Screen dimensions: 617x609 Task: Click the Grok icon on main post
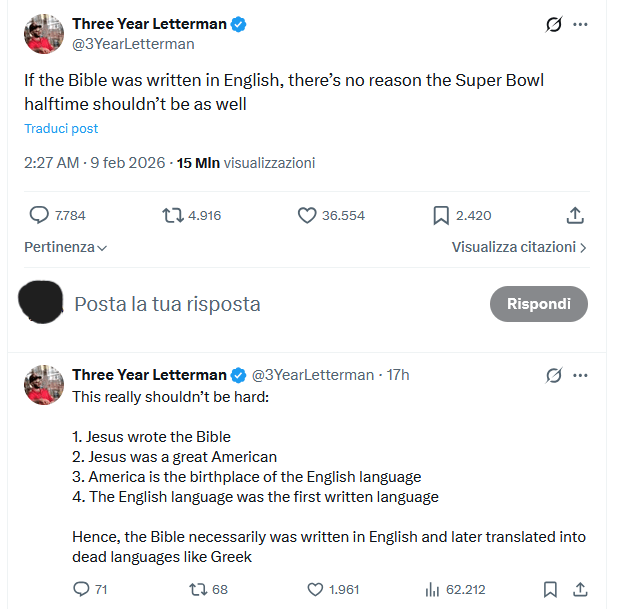[x=553, y=25]
